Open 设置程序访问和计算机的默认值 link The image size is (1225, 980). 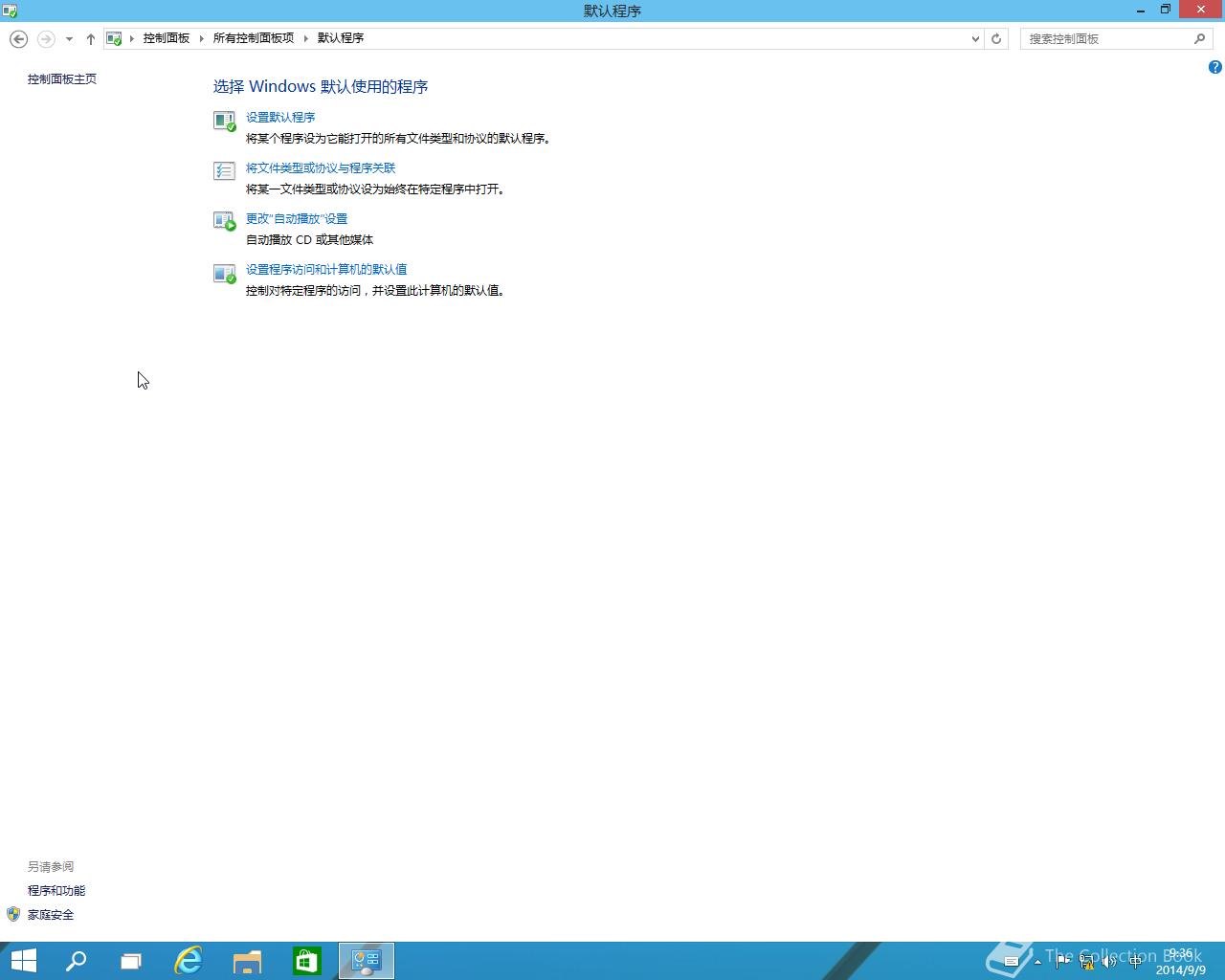coord(326,270)
